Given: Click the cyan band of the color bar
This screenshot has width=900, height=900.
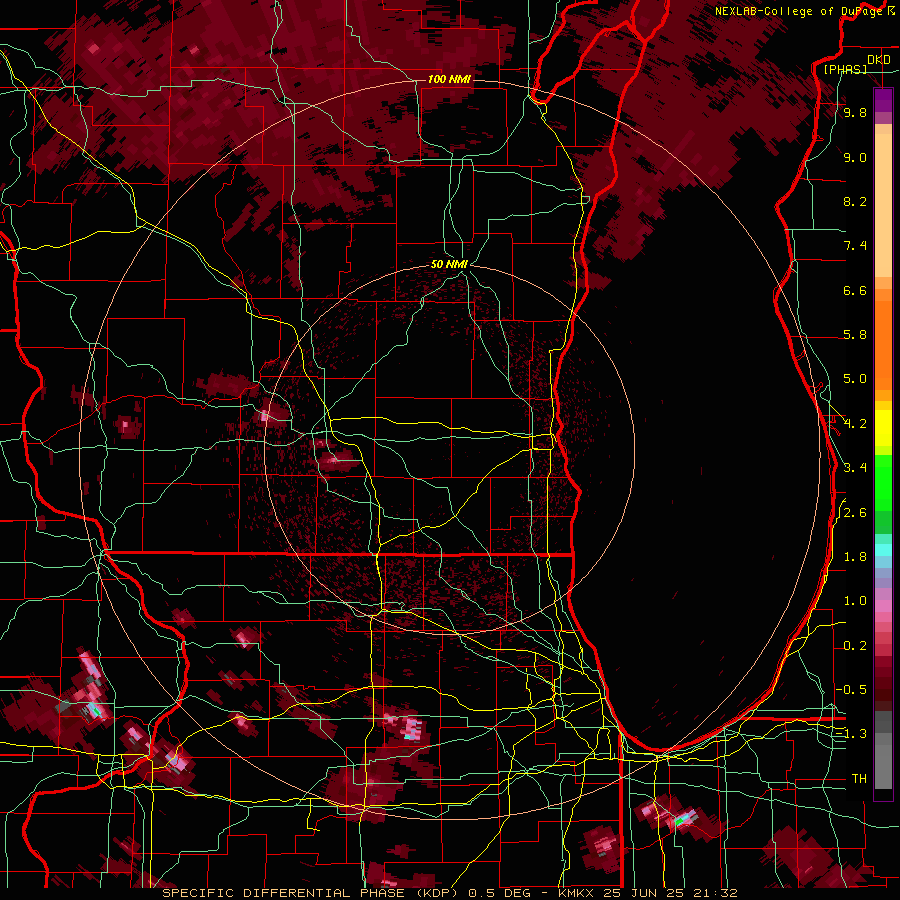Looking at the screenshot, I should click(883, 550).
